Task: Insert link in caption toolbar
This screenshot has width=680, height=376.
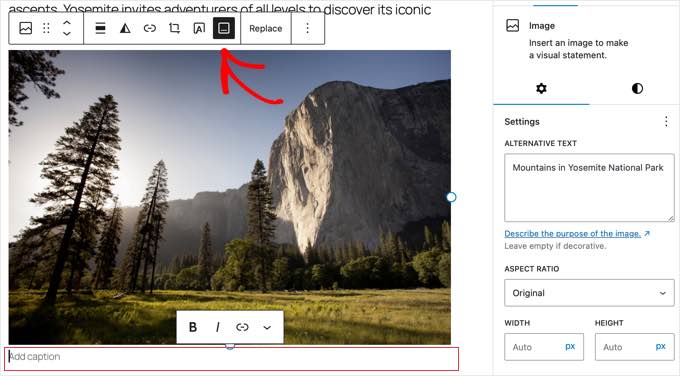Action: pos(242,327)
